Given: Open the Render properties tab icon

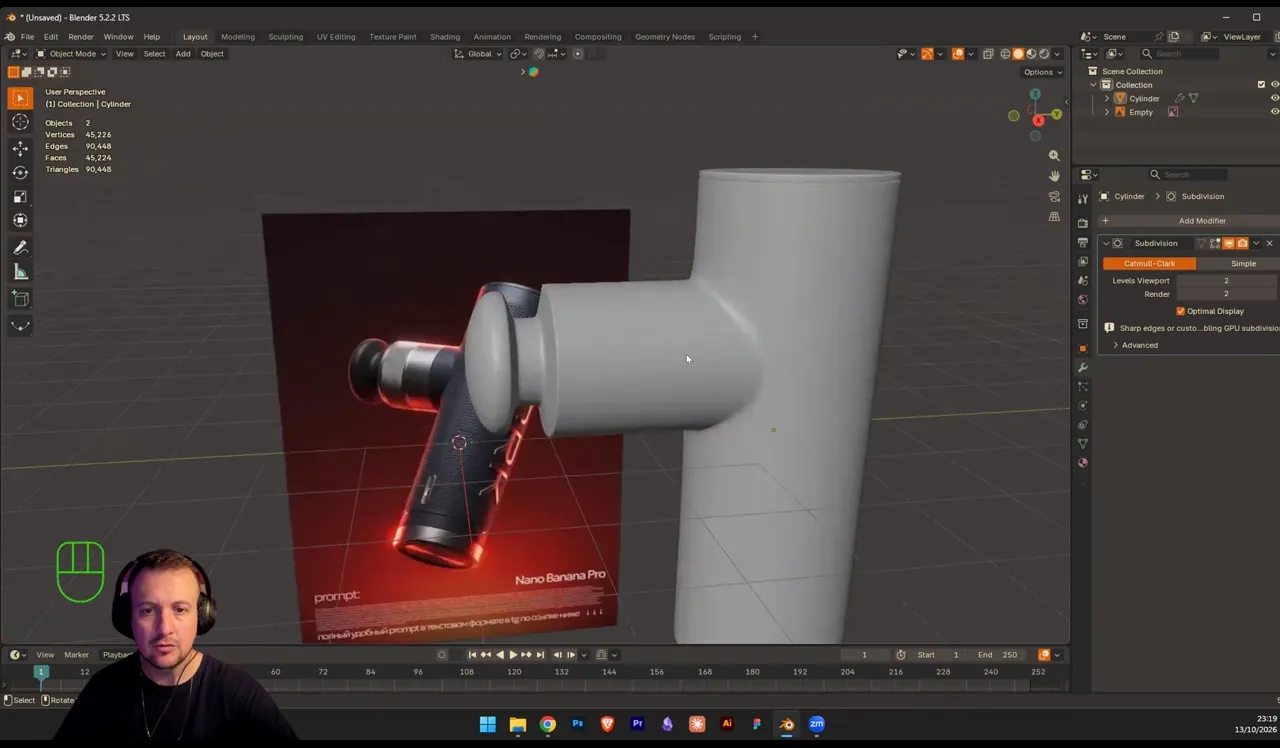Looking at the screenshot, I should (x=1083, y=223).
